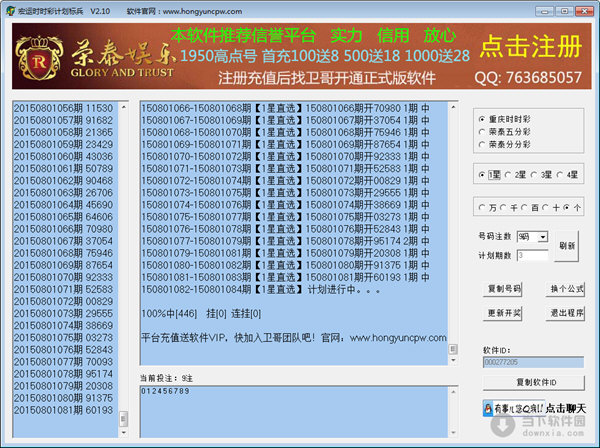Click the scrollbar thumb of the left results list
The height and width of the screenshot is (448, 600).
point(123,419)
